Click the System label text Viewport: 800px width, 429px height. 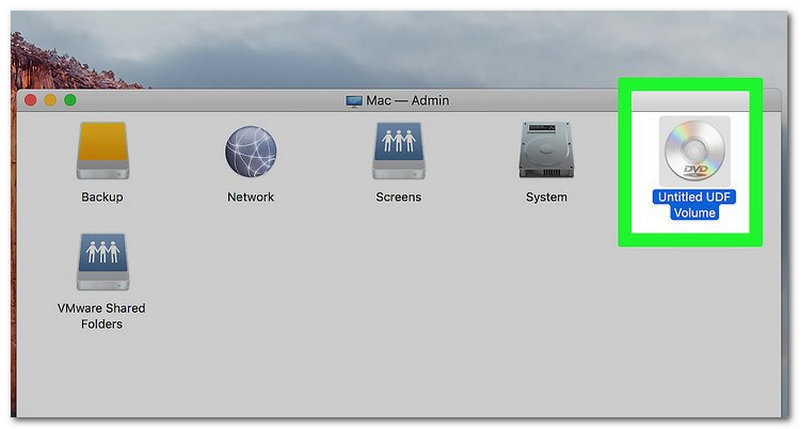(x=546, y=197)
